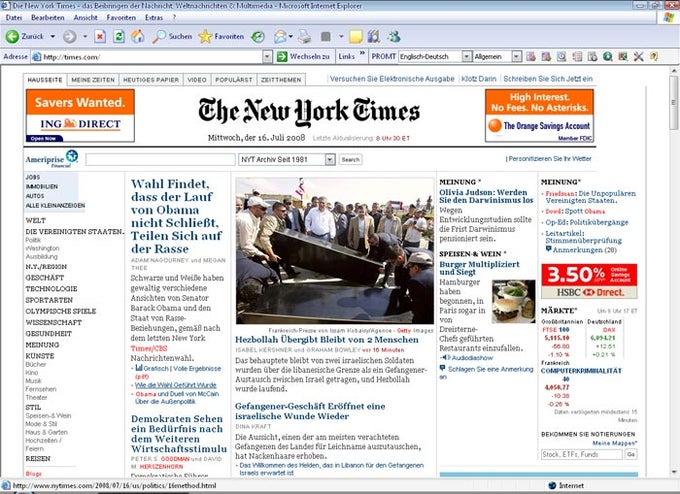Open the Datei menu
Viewport: 680px width, 494px height.
pos(14,18)
